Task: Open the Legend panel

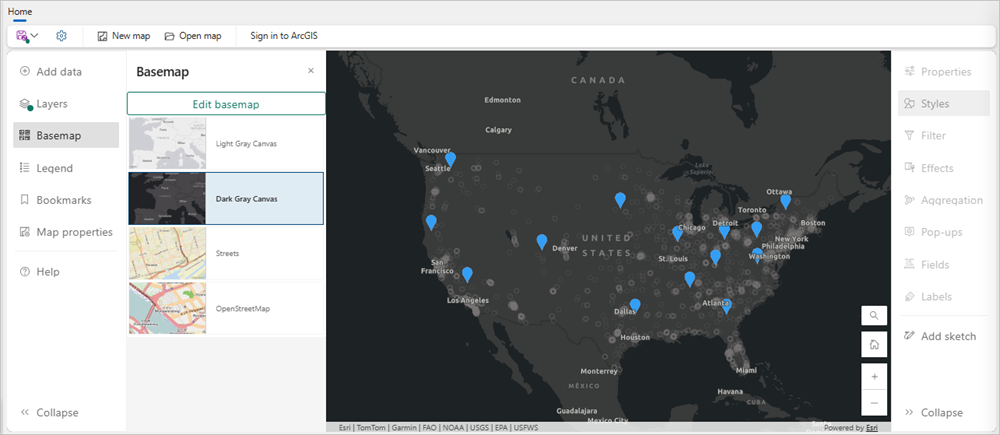Action: pos(66,168)
